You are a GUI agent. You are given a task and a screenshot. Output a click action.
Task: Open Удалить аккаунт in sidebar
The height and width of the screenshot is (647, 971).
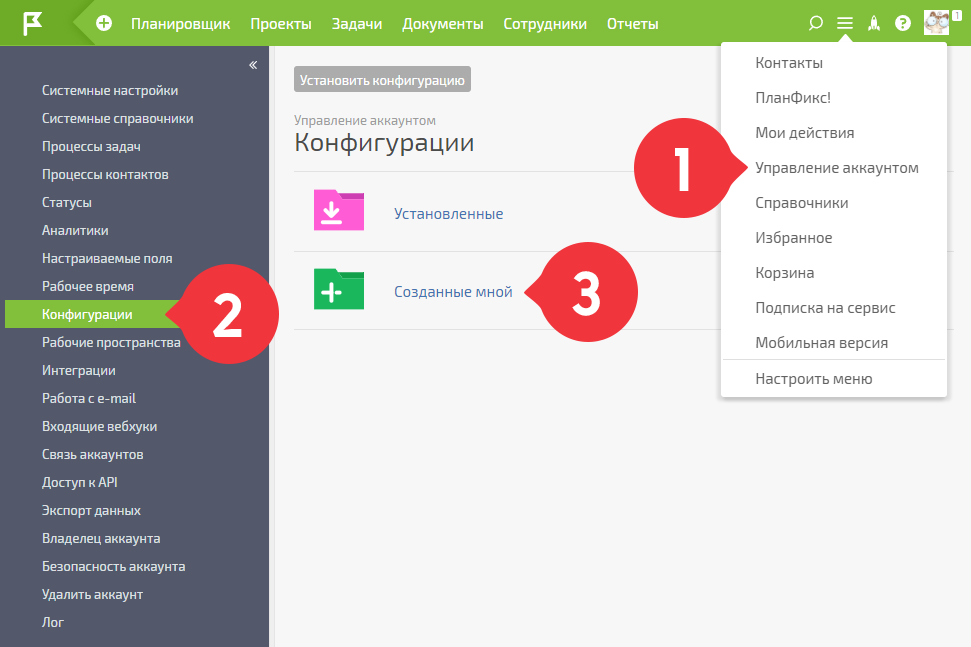pos(92,594)
